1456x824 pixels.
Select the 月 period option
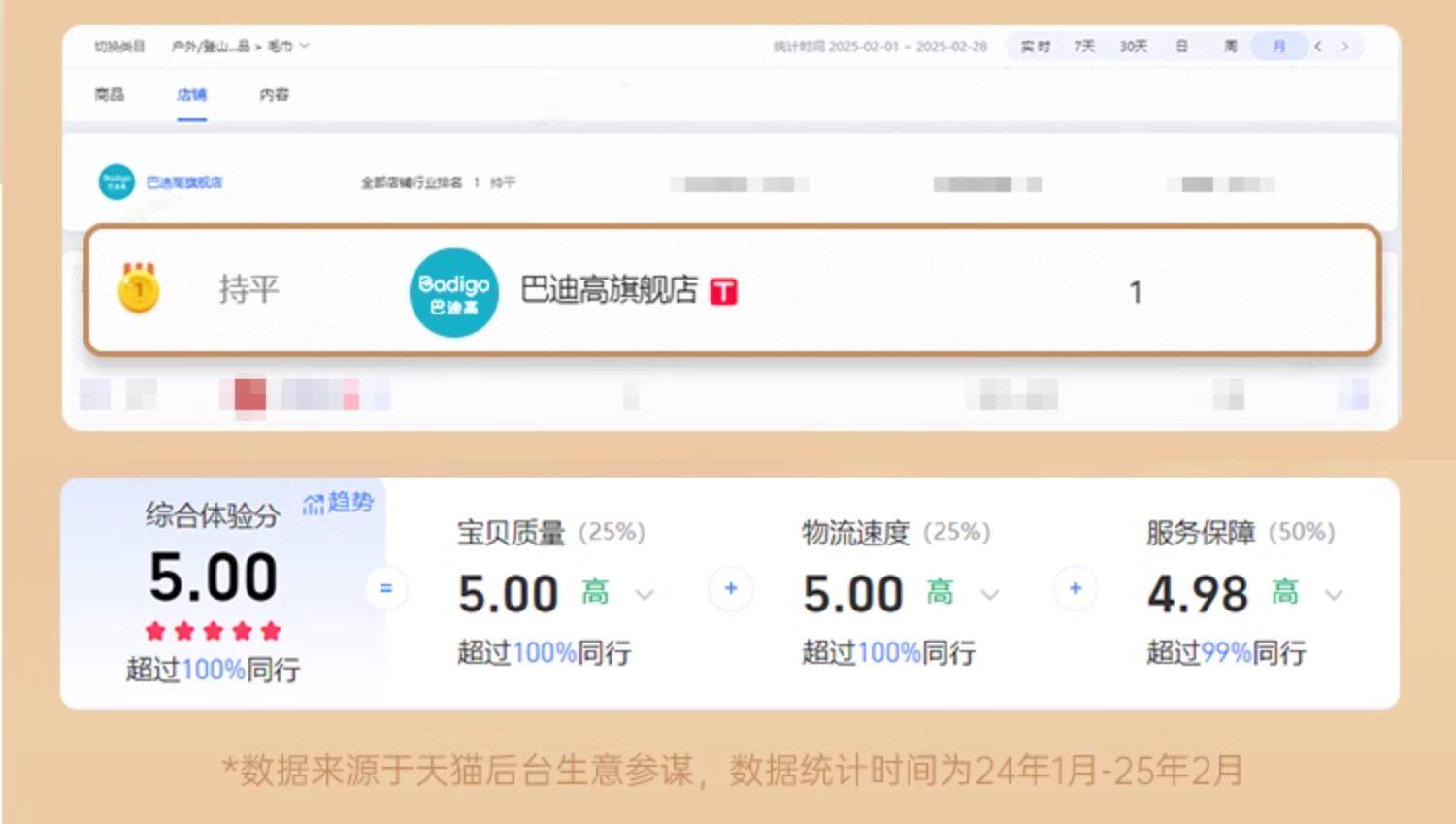click(x=1278, y=46)
